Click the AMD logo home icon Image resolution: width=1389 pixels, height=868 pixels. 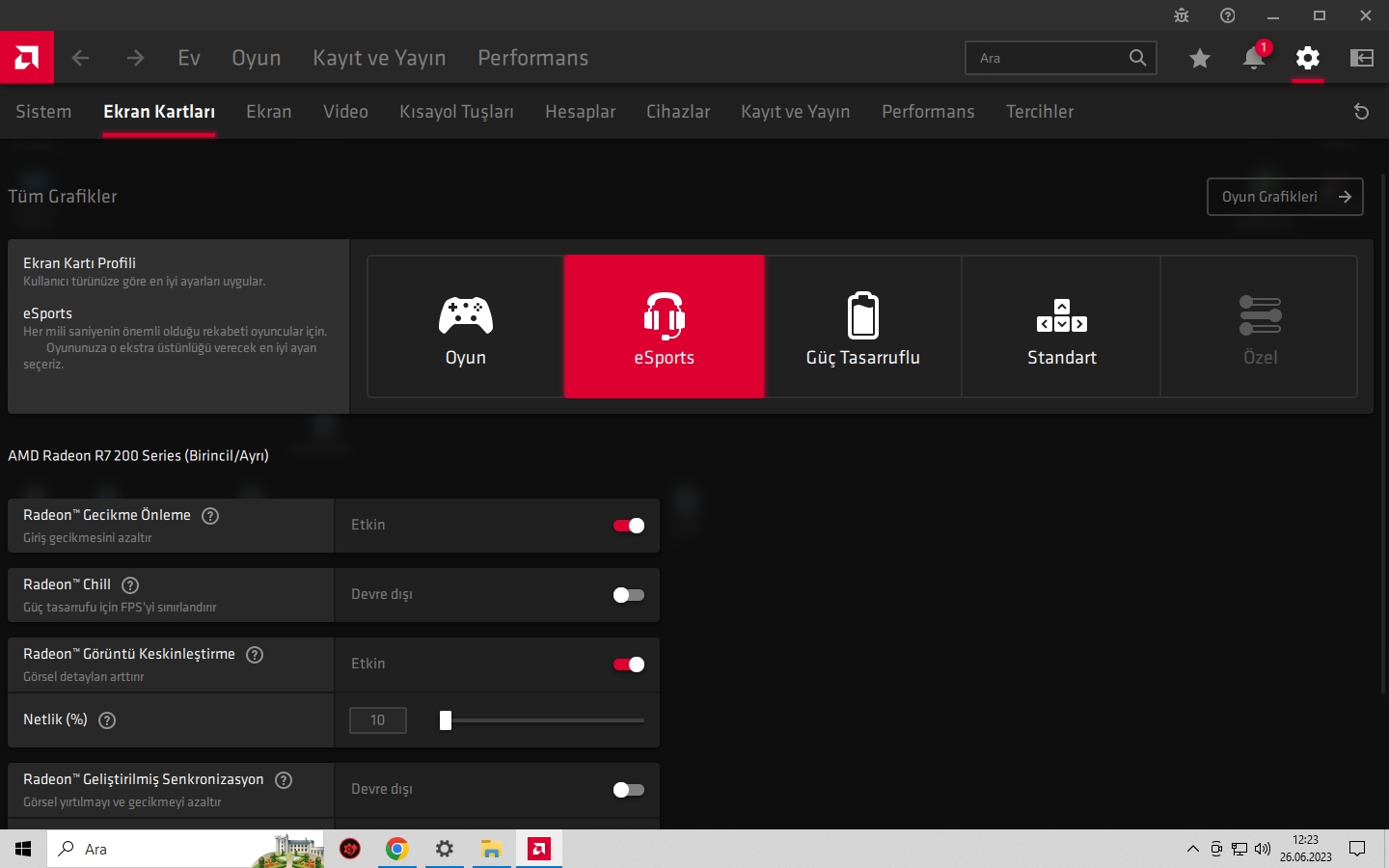pos(27,58)
